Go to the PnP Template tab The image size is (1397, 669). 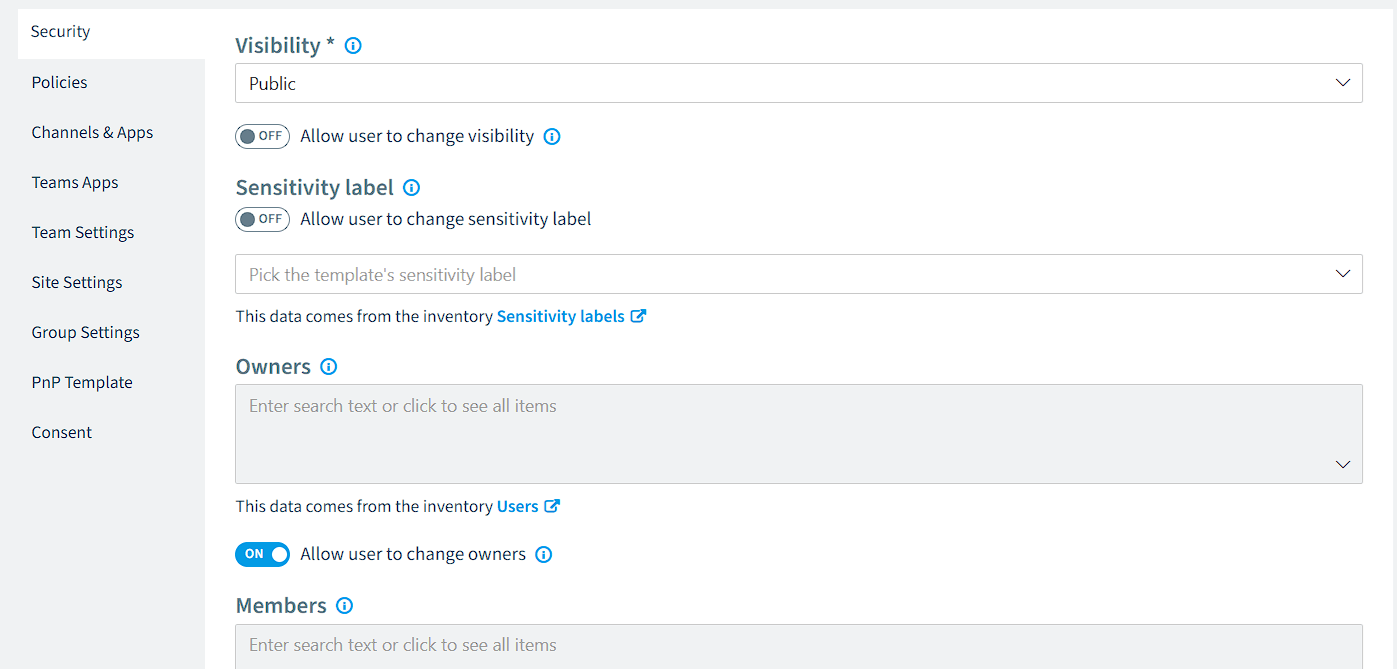[82, 382]
